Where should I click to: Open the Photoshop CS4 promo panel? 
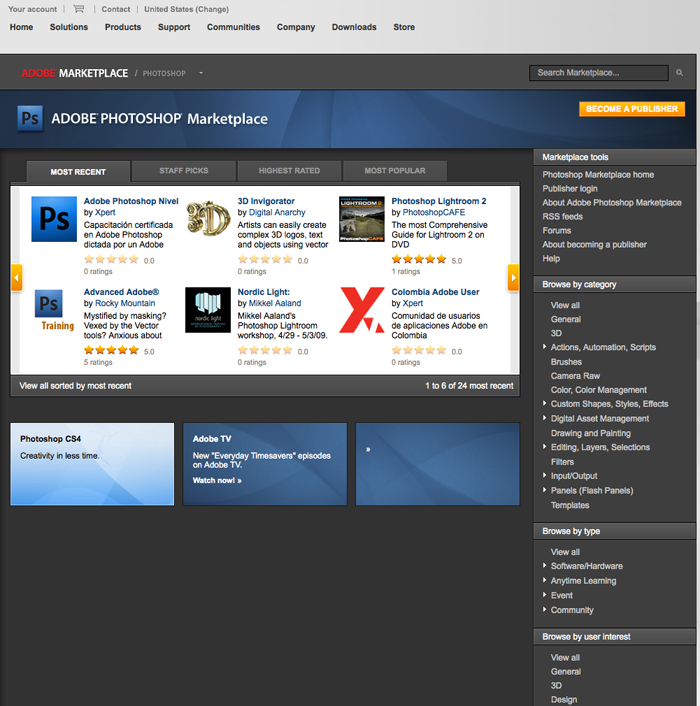tap(92, 464)
